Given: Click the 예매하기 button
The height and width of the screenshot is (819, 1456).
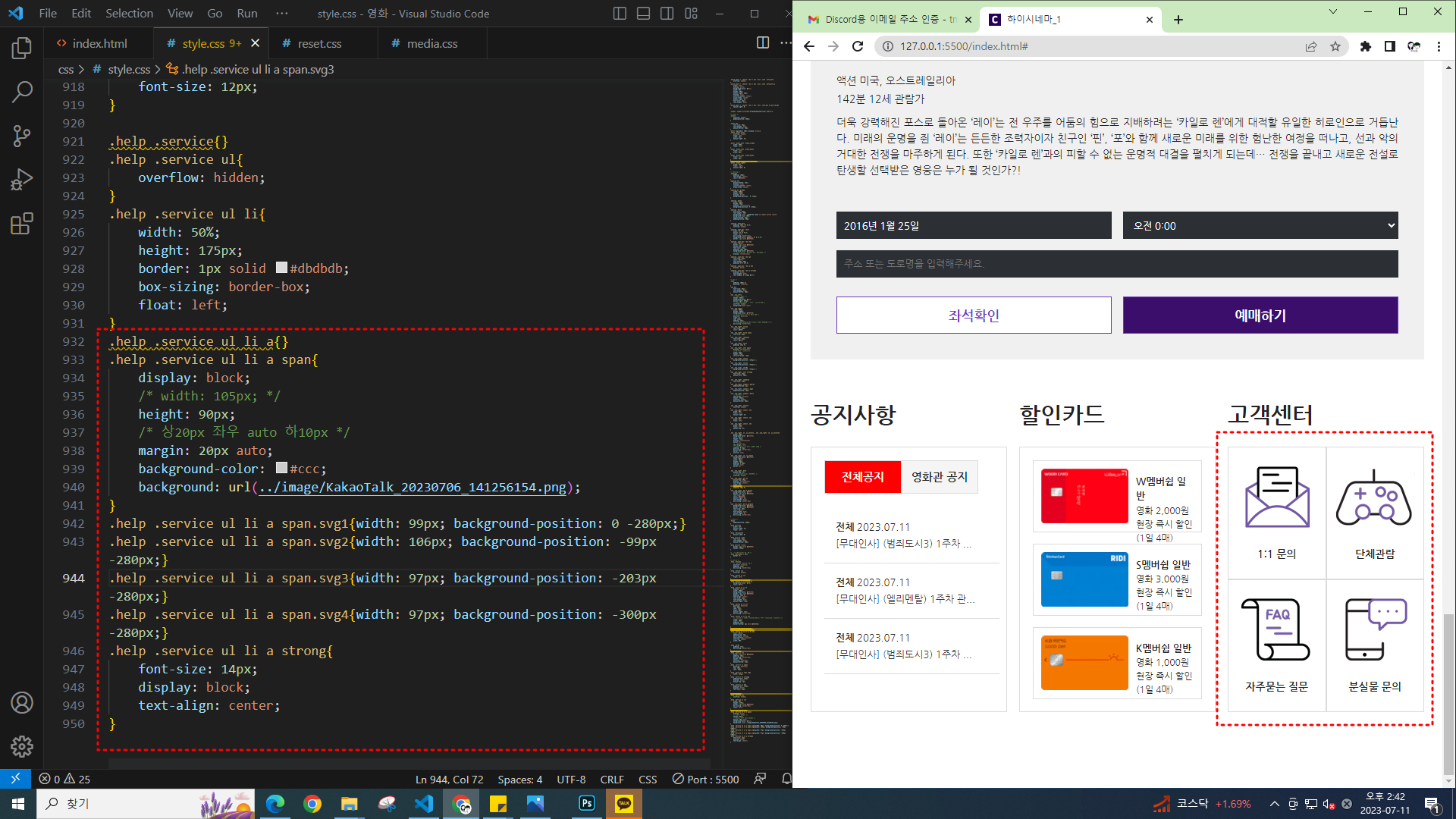Looking at the screenshot, I should click(x=1260, y=315).
